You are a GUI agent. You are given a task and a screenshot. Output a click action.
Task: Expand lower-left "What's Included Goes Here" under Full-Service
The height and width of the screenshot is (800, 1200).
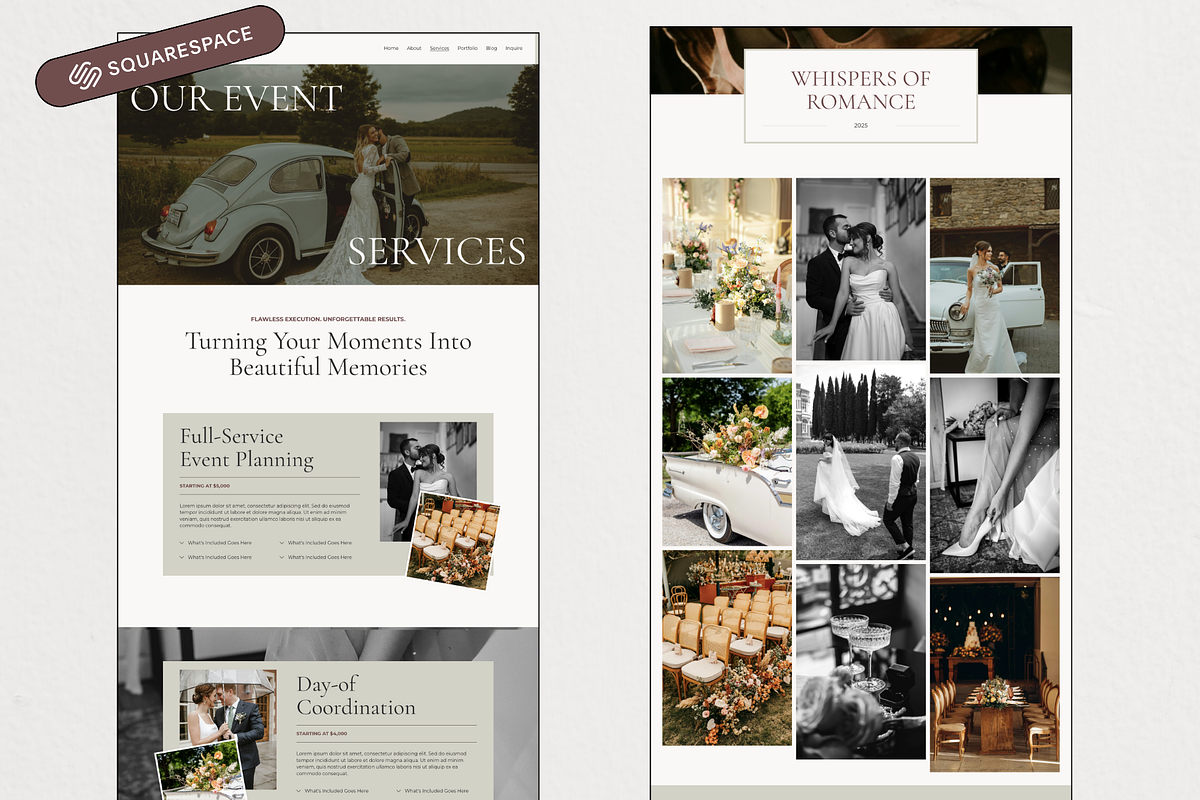point(216,557)
